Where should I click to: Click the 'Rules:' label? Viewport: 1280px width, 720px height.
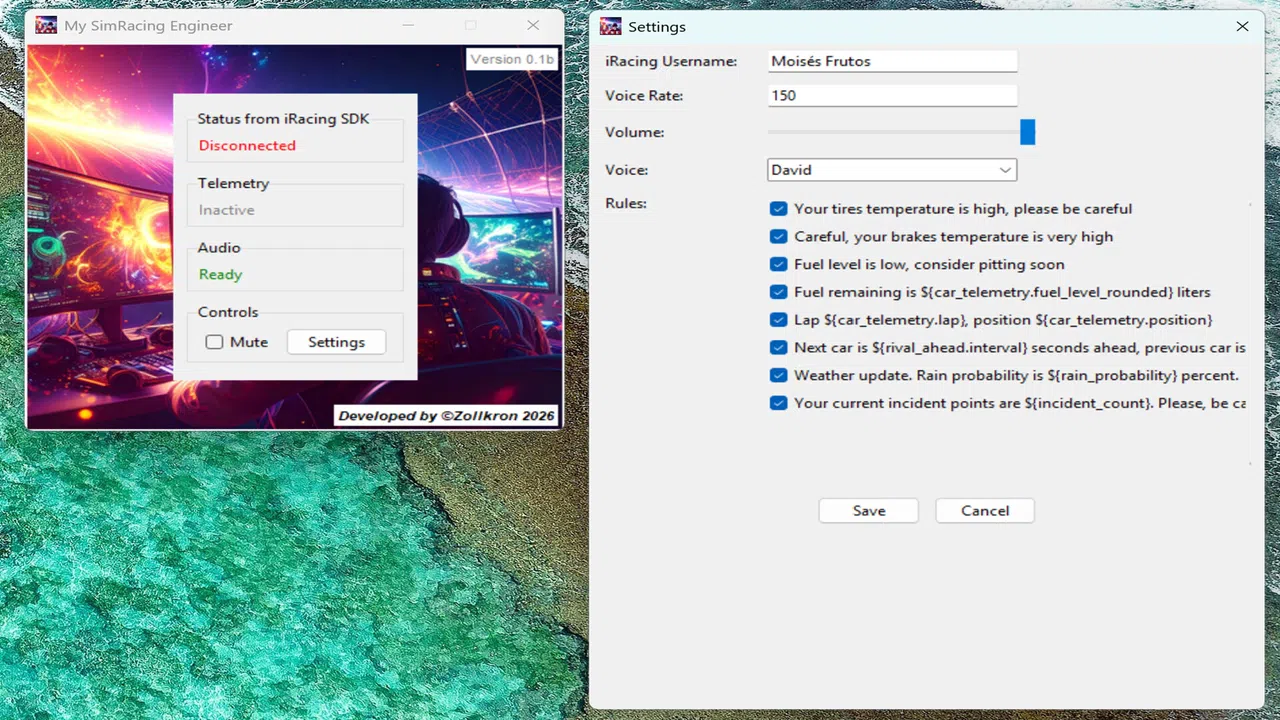pyautogui.click(x=626, y=204)
